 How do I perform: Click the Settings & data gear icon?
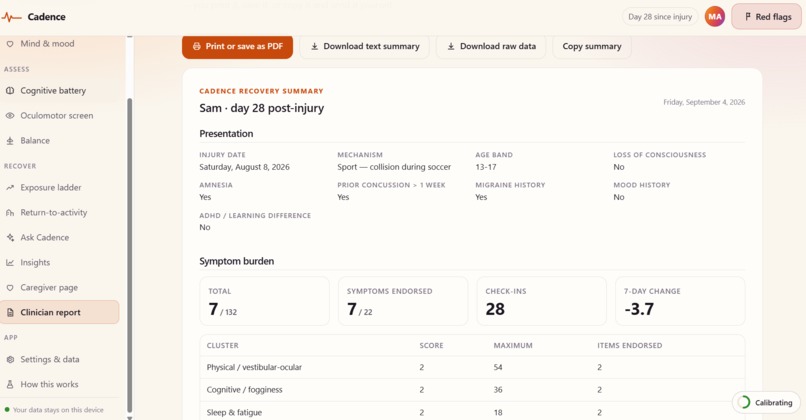click(x=10, y=359)
